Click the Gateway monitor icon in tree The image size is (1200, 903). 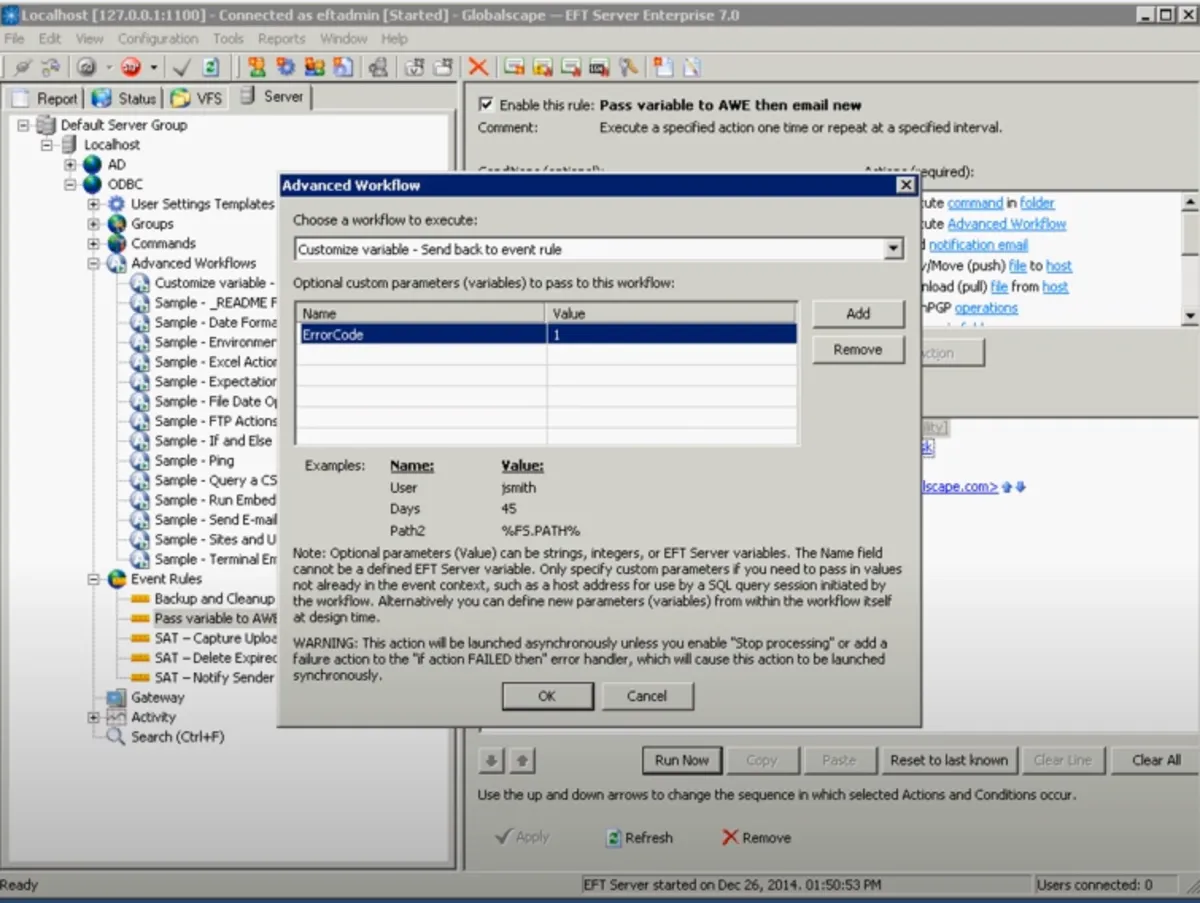pyautogui.click(x=117, y=697)
